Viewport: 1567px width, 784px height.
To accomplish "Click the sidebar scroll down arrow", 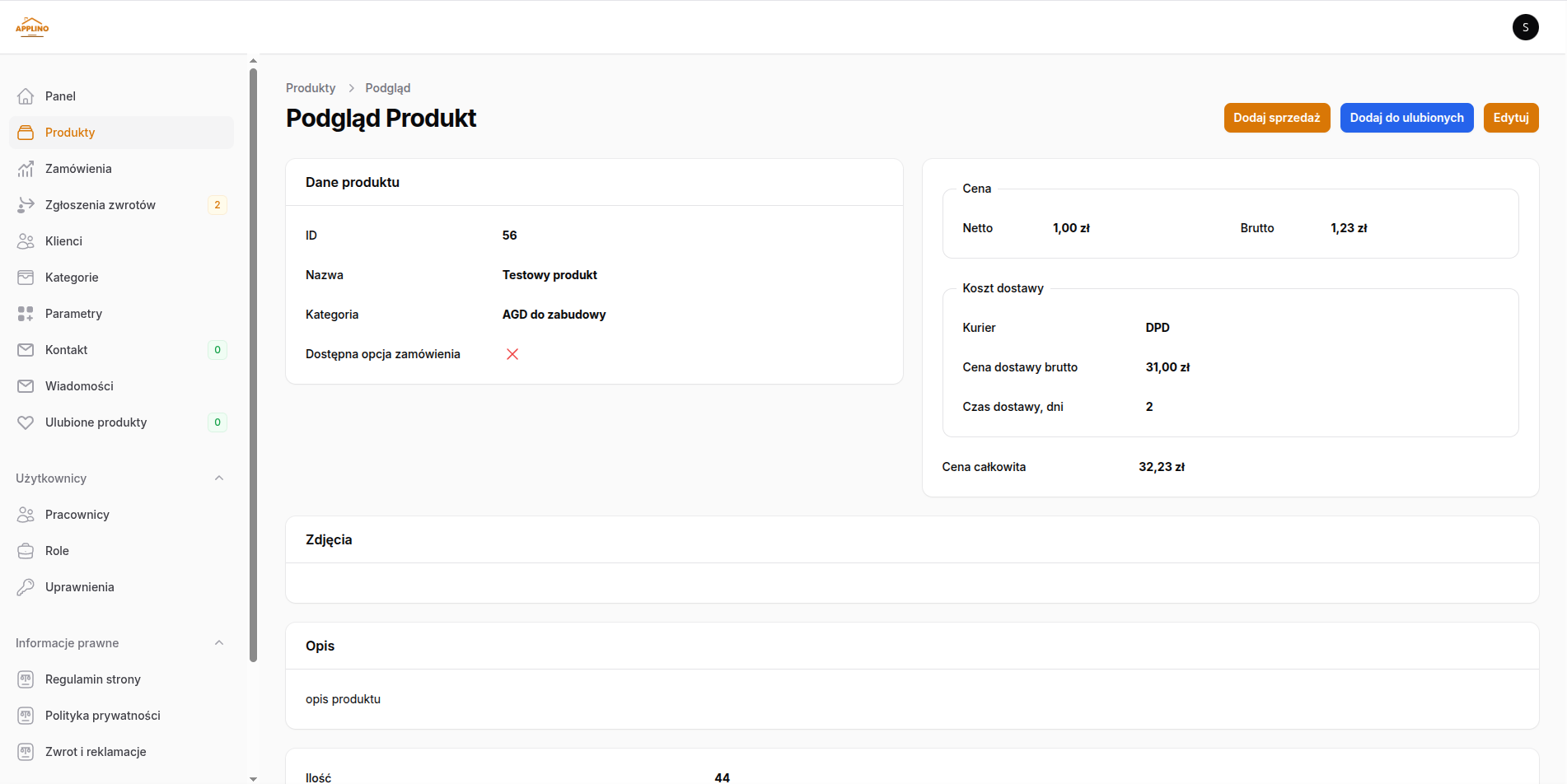I will tap(253, 778).
